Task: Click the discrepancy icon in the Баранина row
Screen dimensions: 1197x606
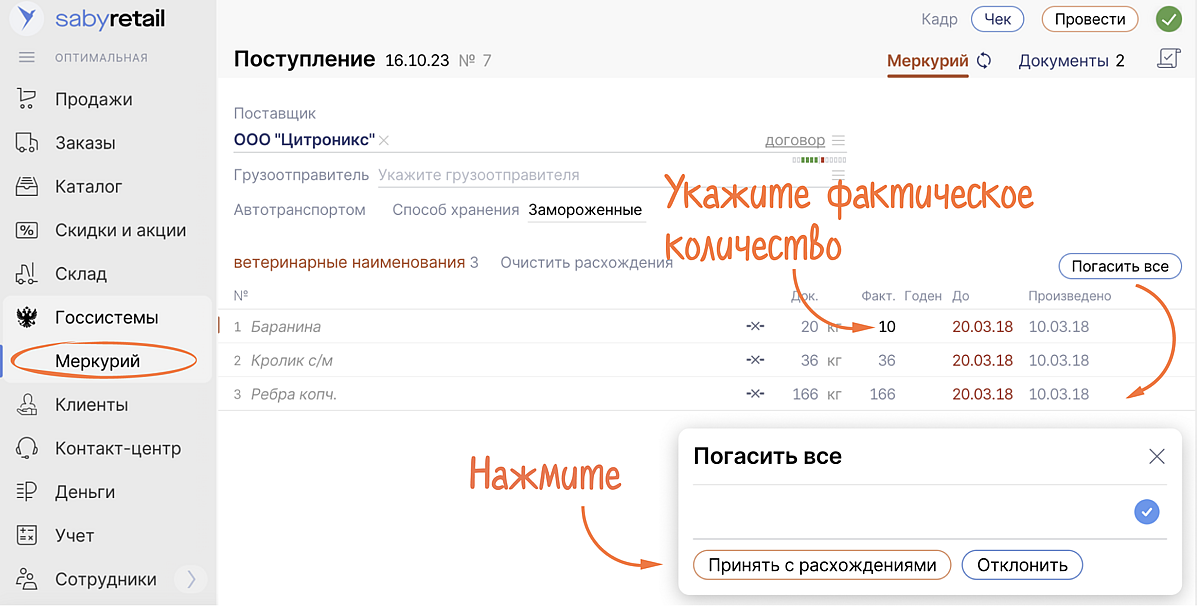Action: [755, 327]
